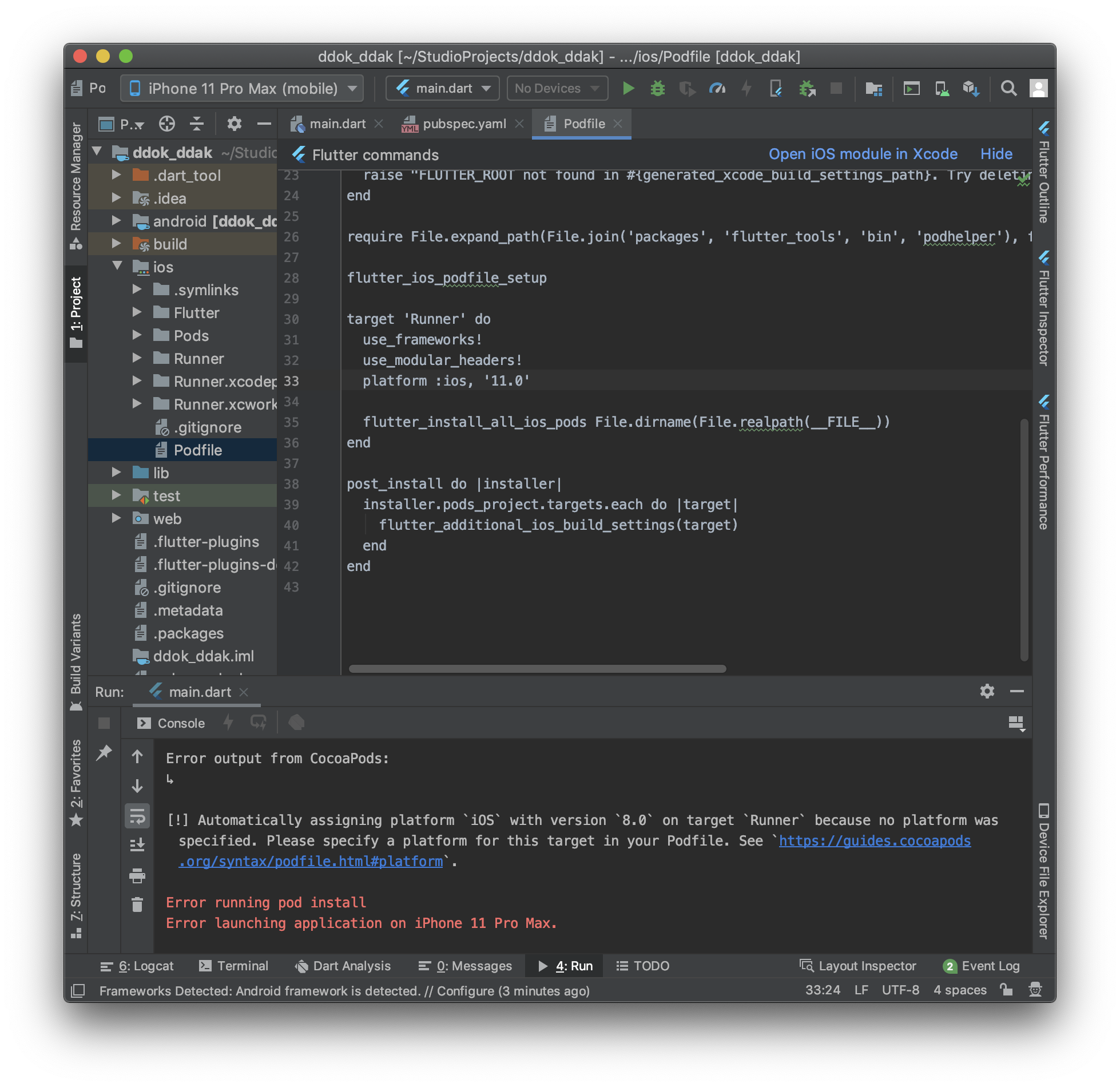This screenshot has width=1120, height=1087.
Task: Open the iPhone 11 Pro Max device dropdown
Action: tap(242, 88)
